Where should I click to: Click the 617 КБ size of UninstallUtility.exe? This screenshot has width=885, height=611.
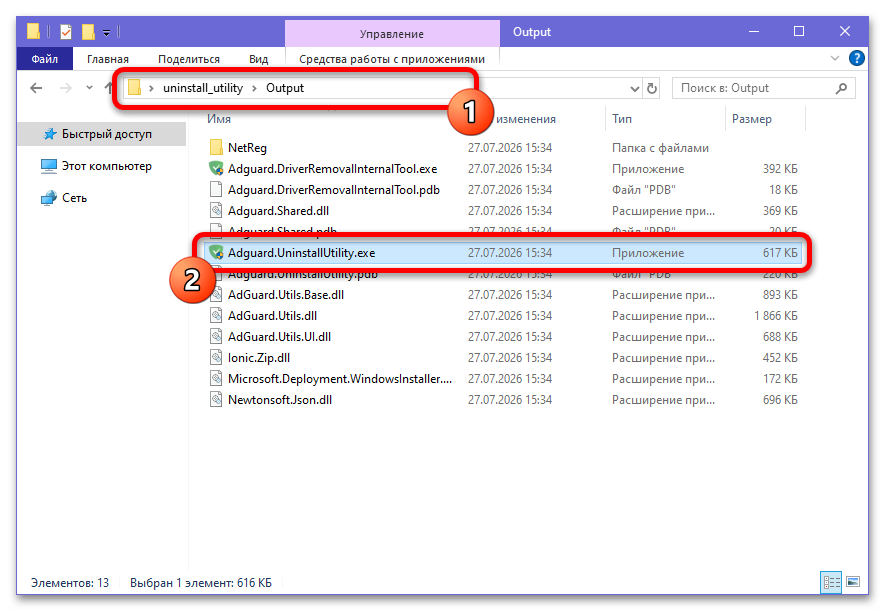[780, 253]
